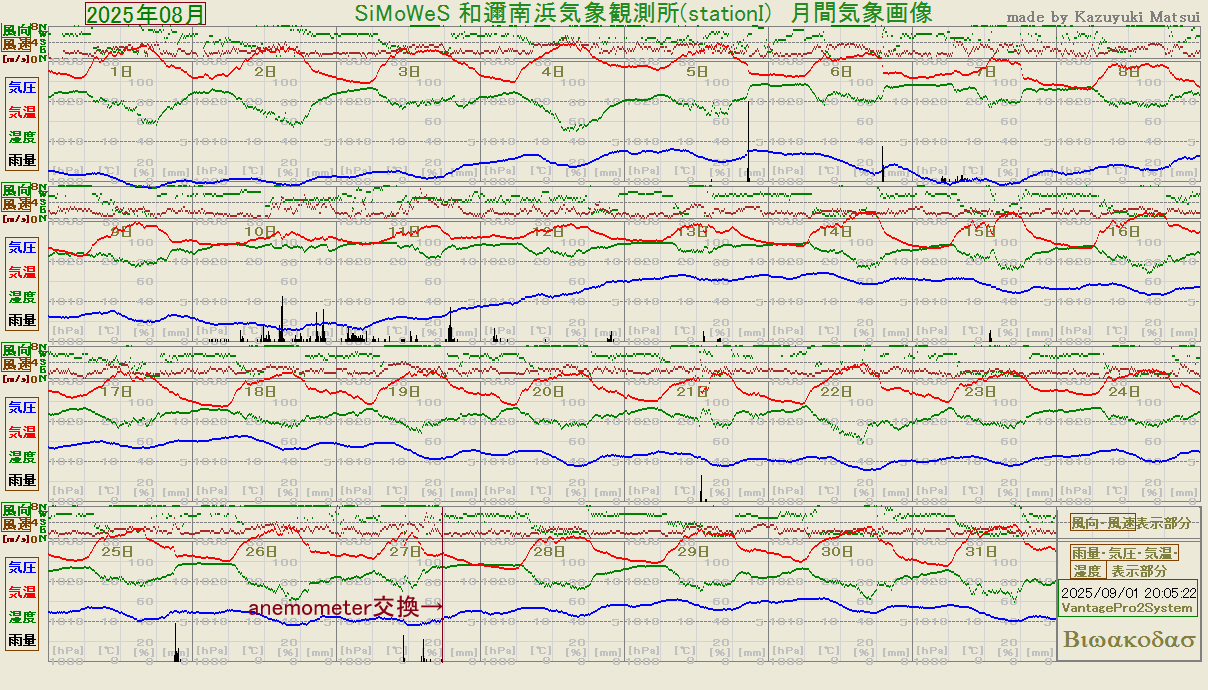Click the VantagePro2System label
The image size is (1208, 690).
(x=1127, y=608)
